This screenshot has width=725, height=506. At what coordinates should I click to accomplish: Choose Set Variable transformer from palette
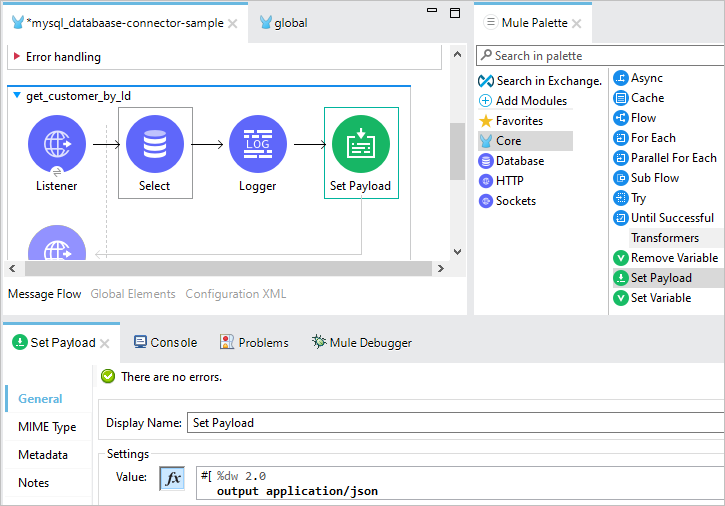(x=652, y=298)
